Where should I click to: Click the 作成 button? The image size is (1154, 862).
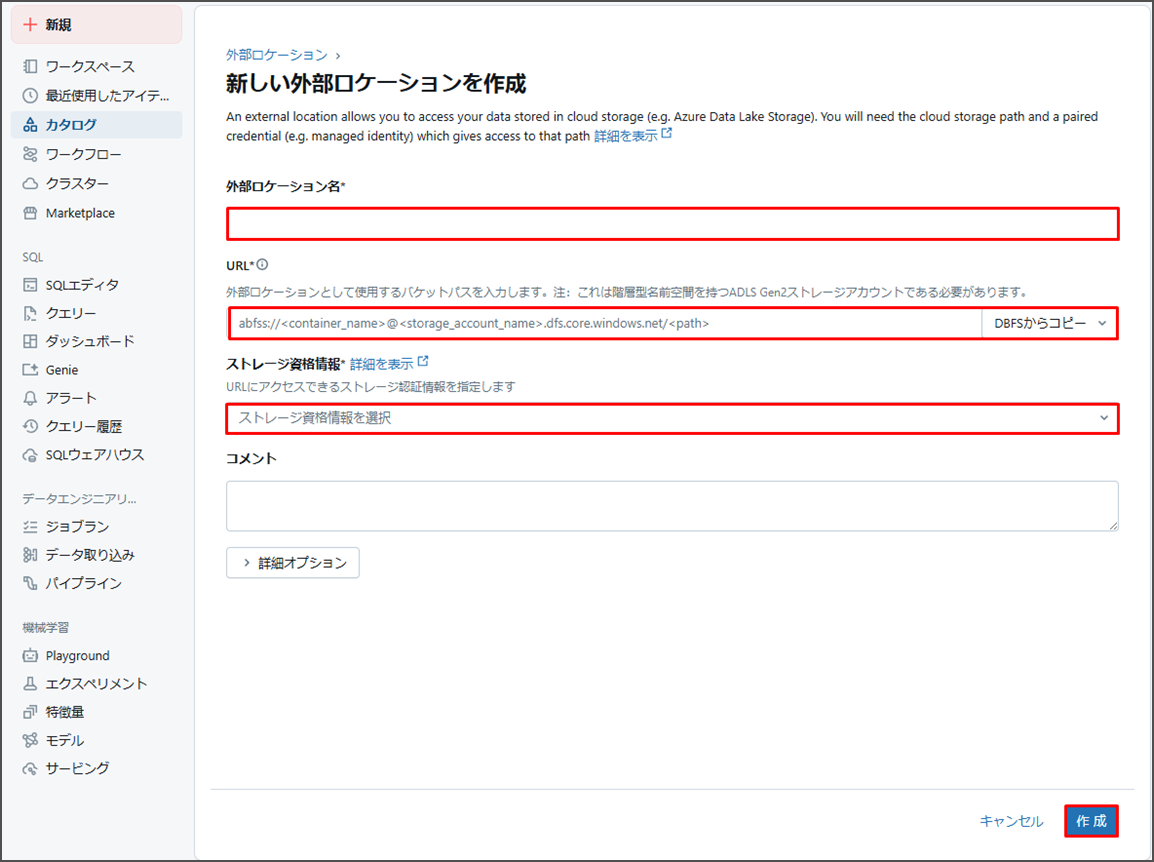[1091, 821]
